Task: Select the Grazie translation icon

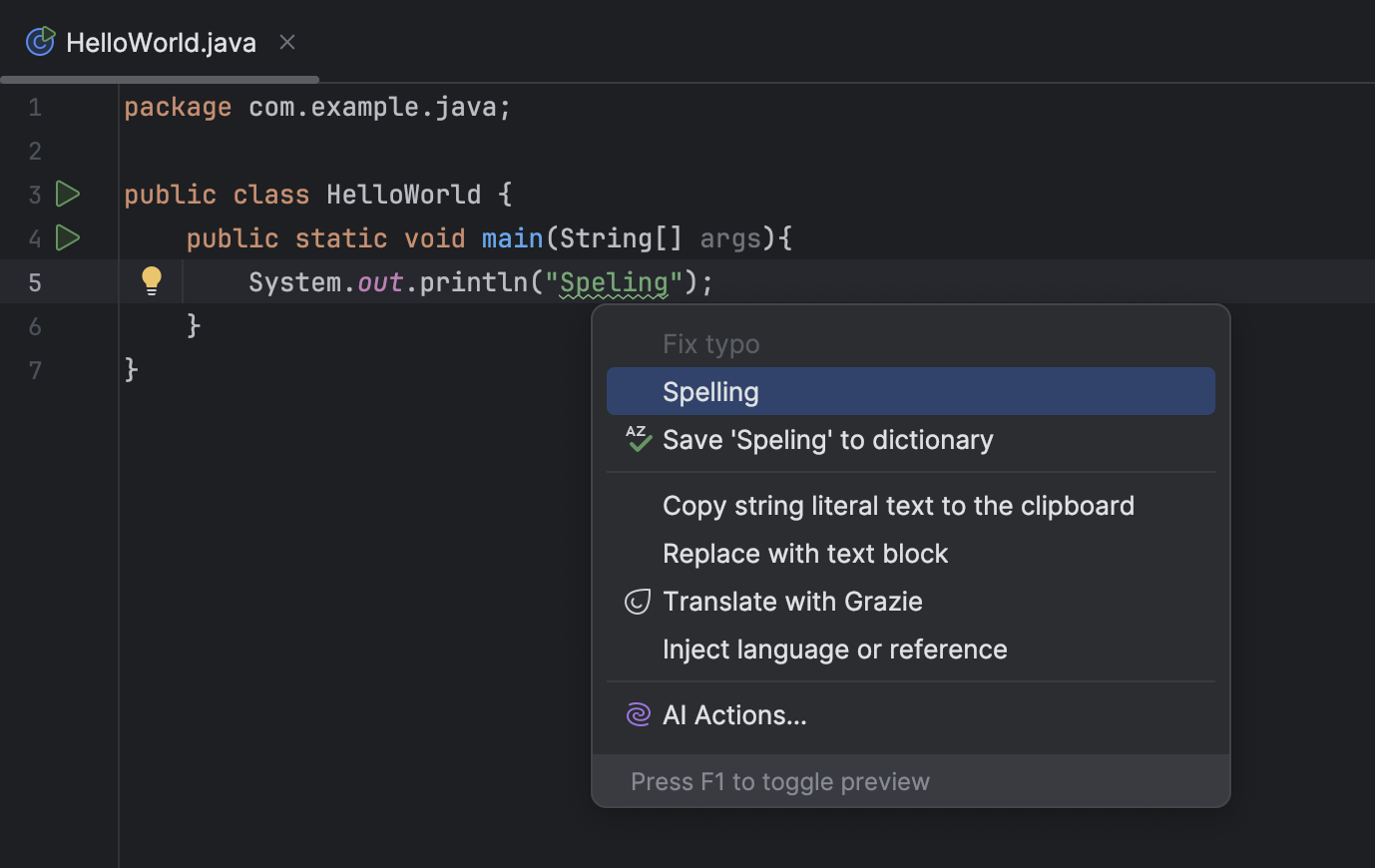Action: [638, 601]
